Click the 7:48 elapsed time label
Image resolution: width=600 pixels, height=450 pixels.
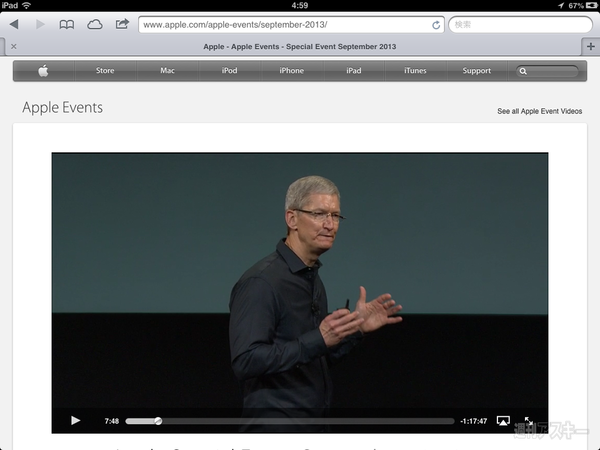click(x=112, y=421)
